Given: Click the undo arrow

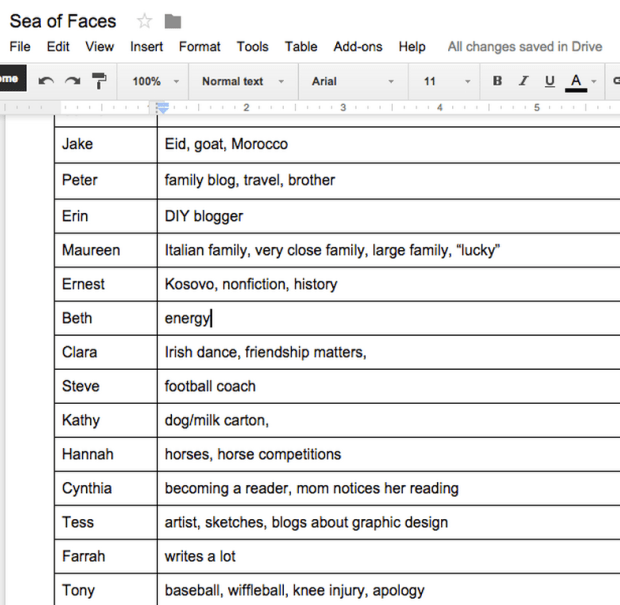Looking at the screenshot, I should pos(46,82).
